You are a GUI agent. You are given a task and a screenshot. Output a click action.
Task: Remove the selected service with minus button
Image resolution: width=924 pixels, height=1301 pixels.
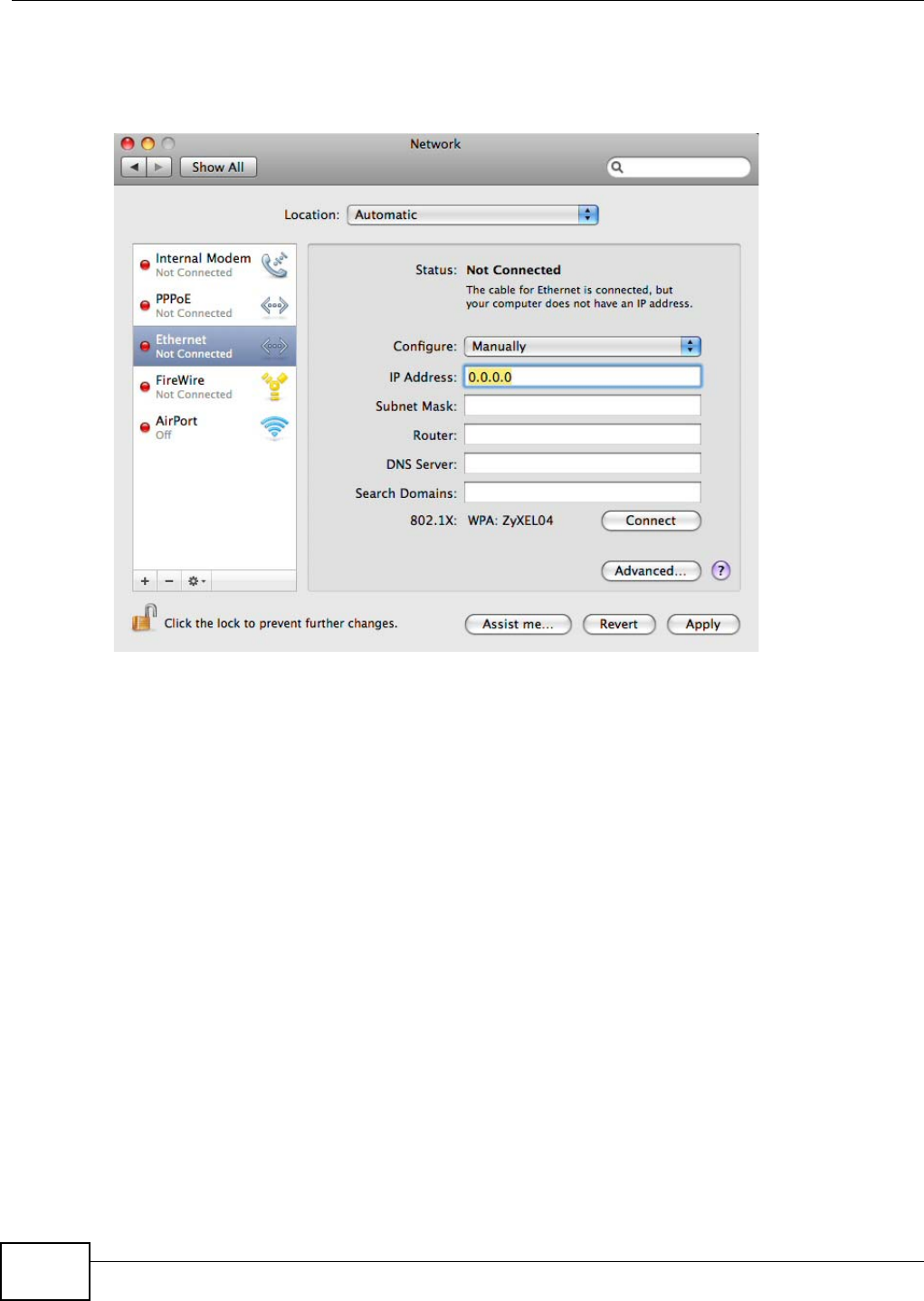coord(168,581)
